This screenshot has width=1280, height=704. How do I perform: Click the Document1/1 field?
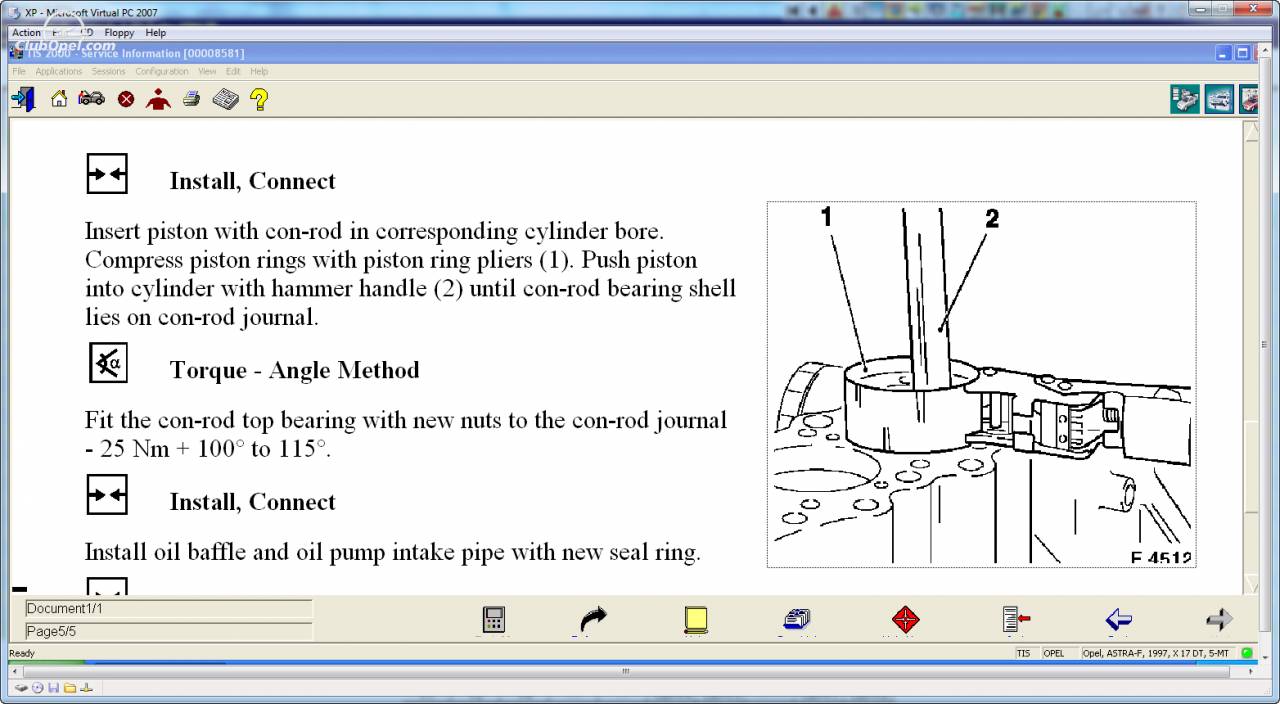(x=168, y=608)
